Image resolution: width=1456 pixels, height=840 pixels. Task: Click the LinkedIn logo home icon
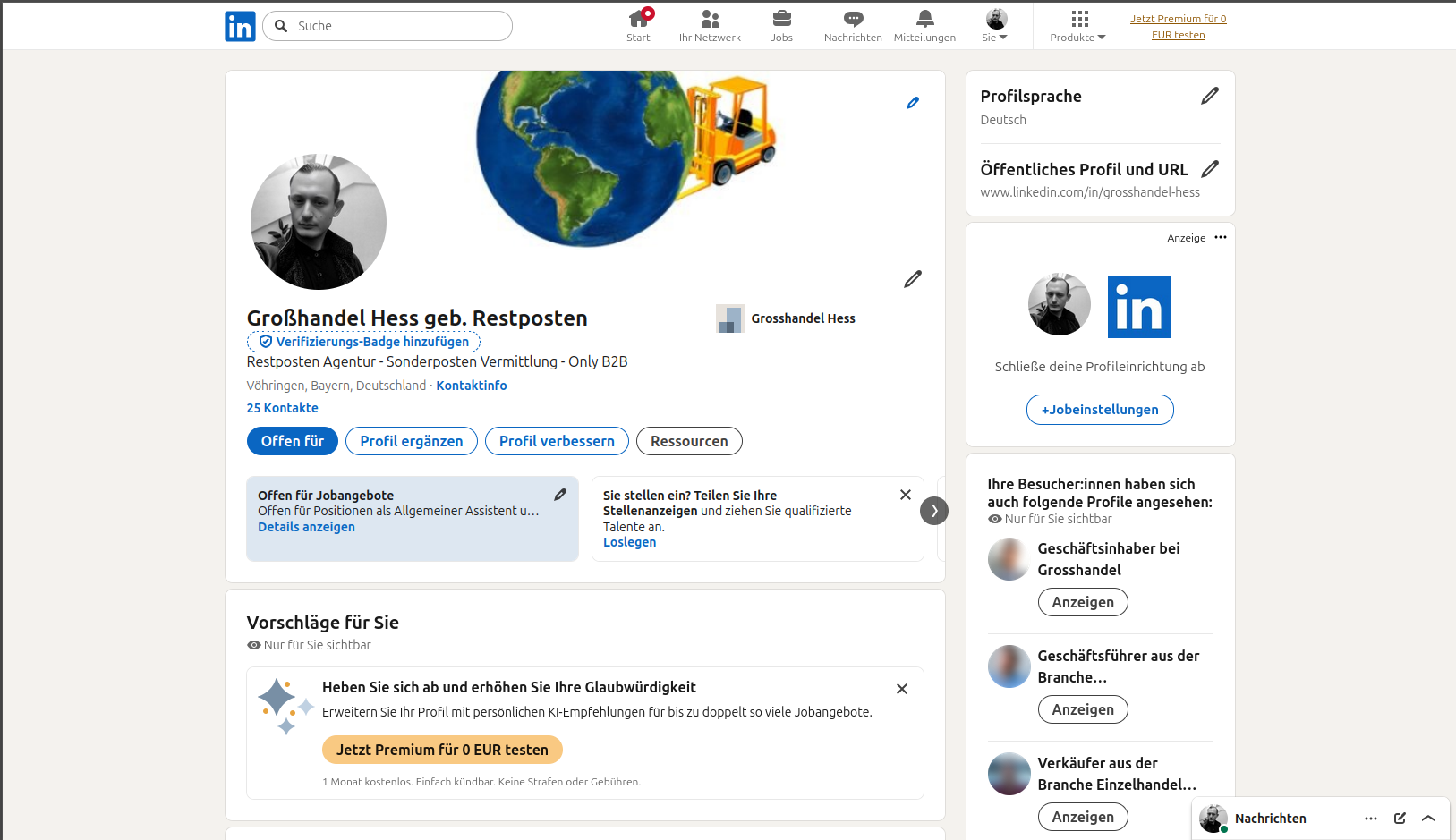(240, 26)
